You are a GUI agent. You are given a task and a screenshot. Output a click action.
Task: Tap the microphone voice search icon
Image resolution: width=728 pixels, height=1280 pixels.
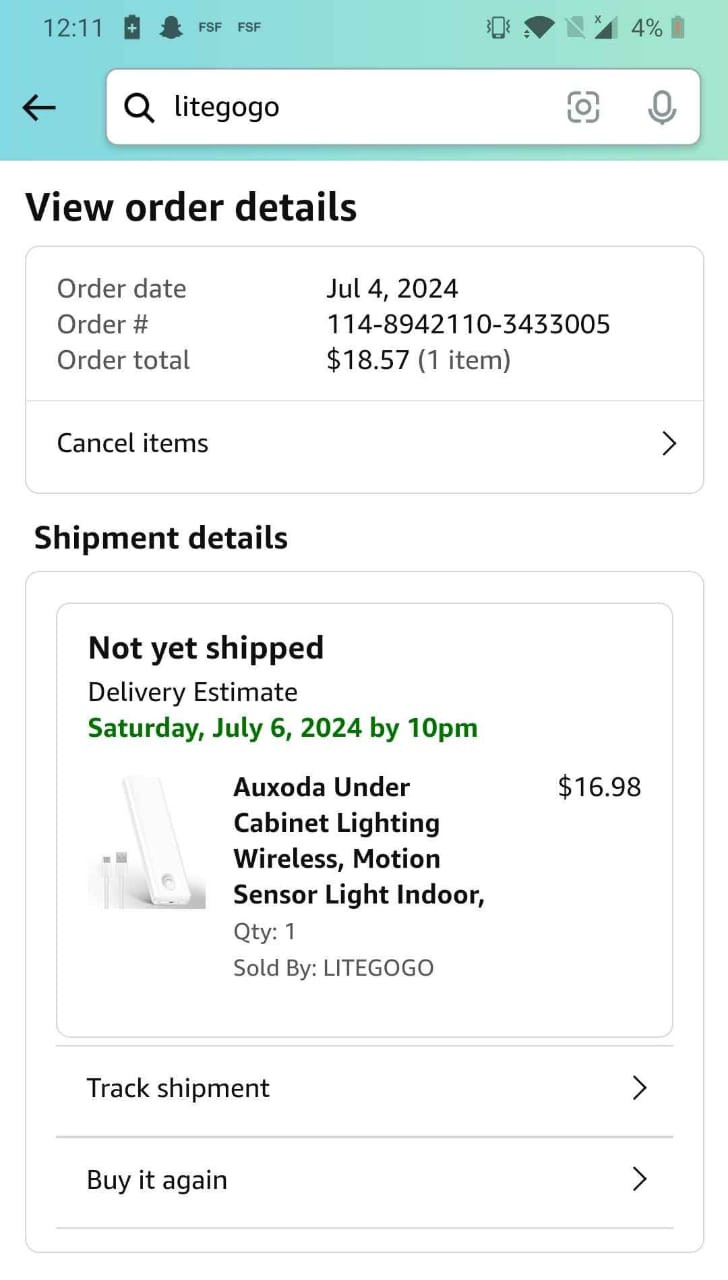[662, 107]
